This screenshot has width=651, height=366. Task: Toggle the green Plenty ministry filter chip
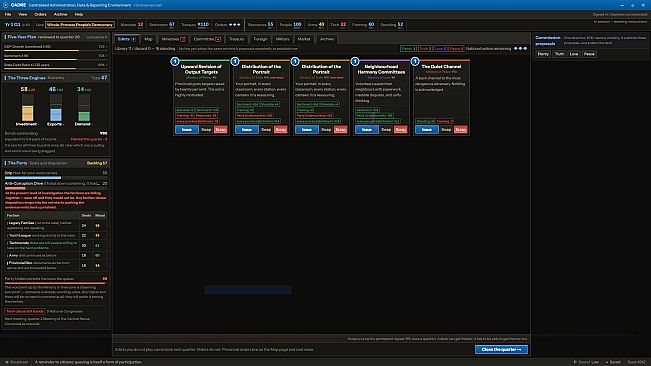pos(408,49)
